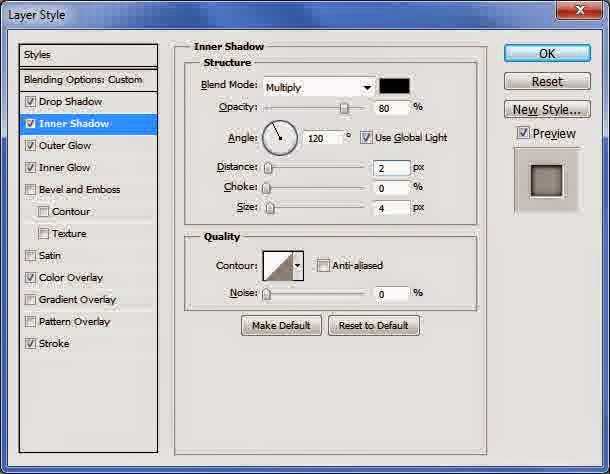Viewport: 610px width, 474px height.
Task: Enable the Satin checkbox
Action: tap(30, 256)
